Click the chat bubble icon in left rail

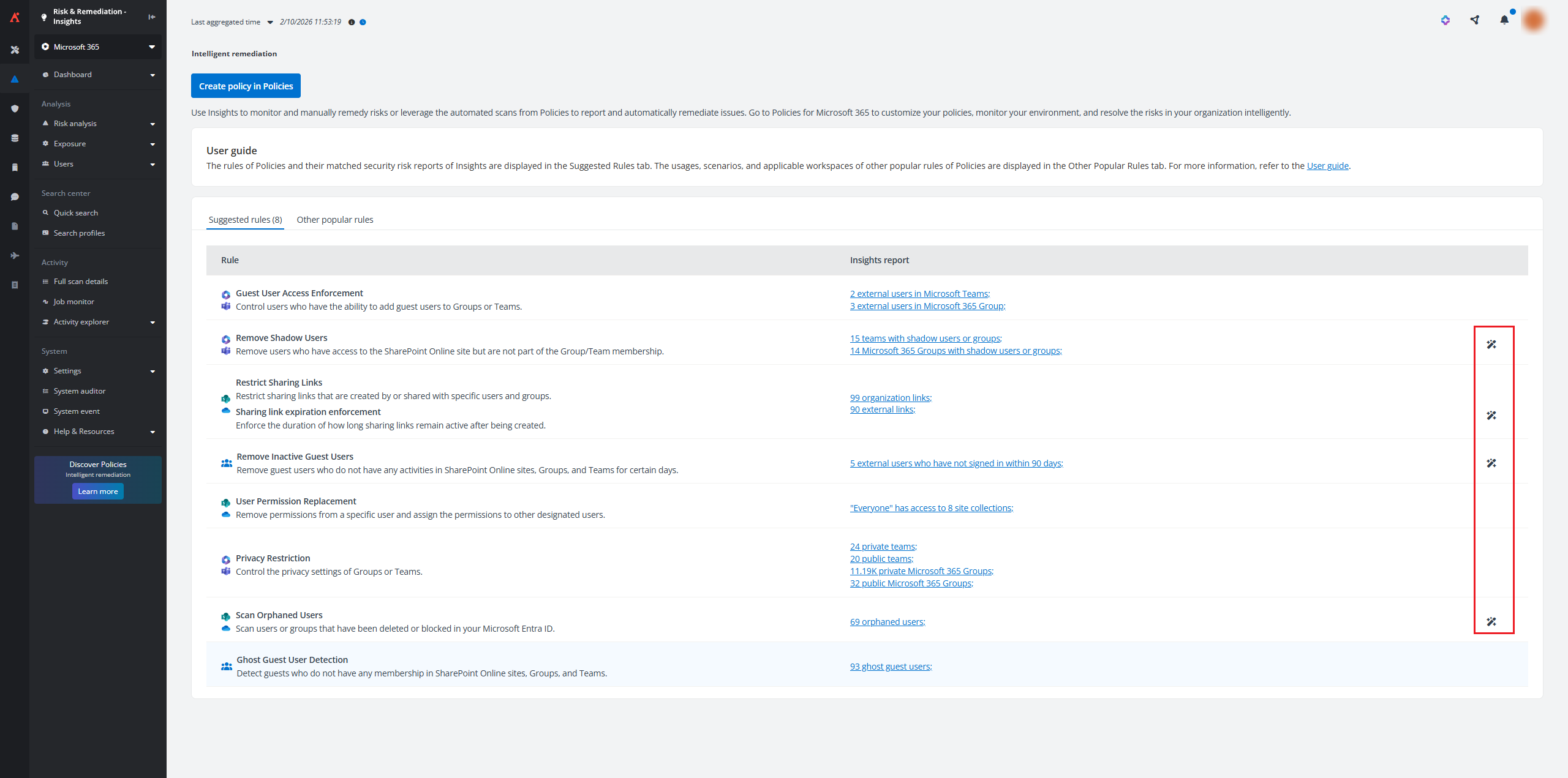coord(15,196)
